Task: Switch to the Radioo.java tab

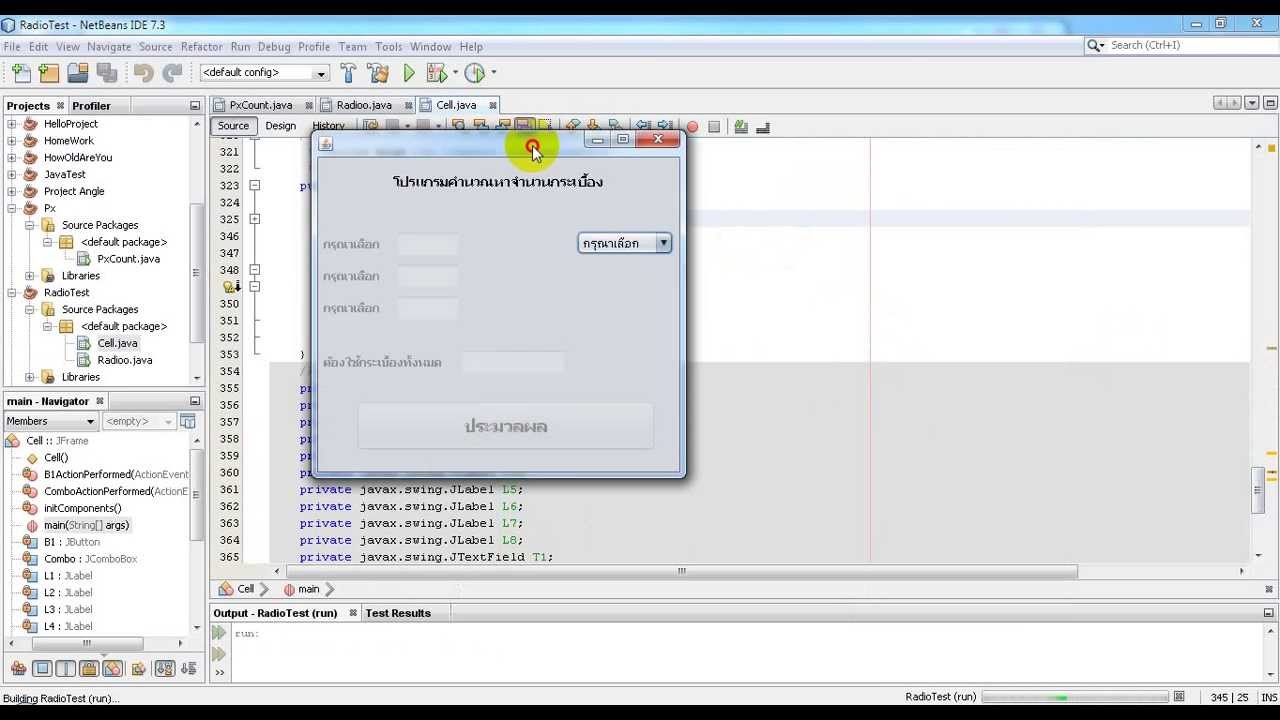Action: 364,105
